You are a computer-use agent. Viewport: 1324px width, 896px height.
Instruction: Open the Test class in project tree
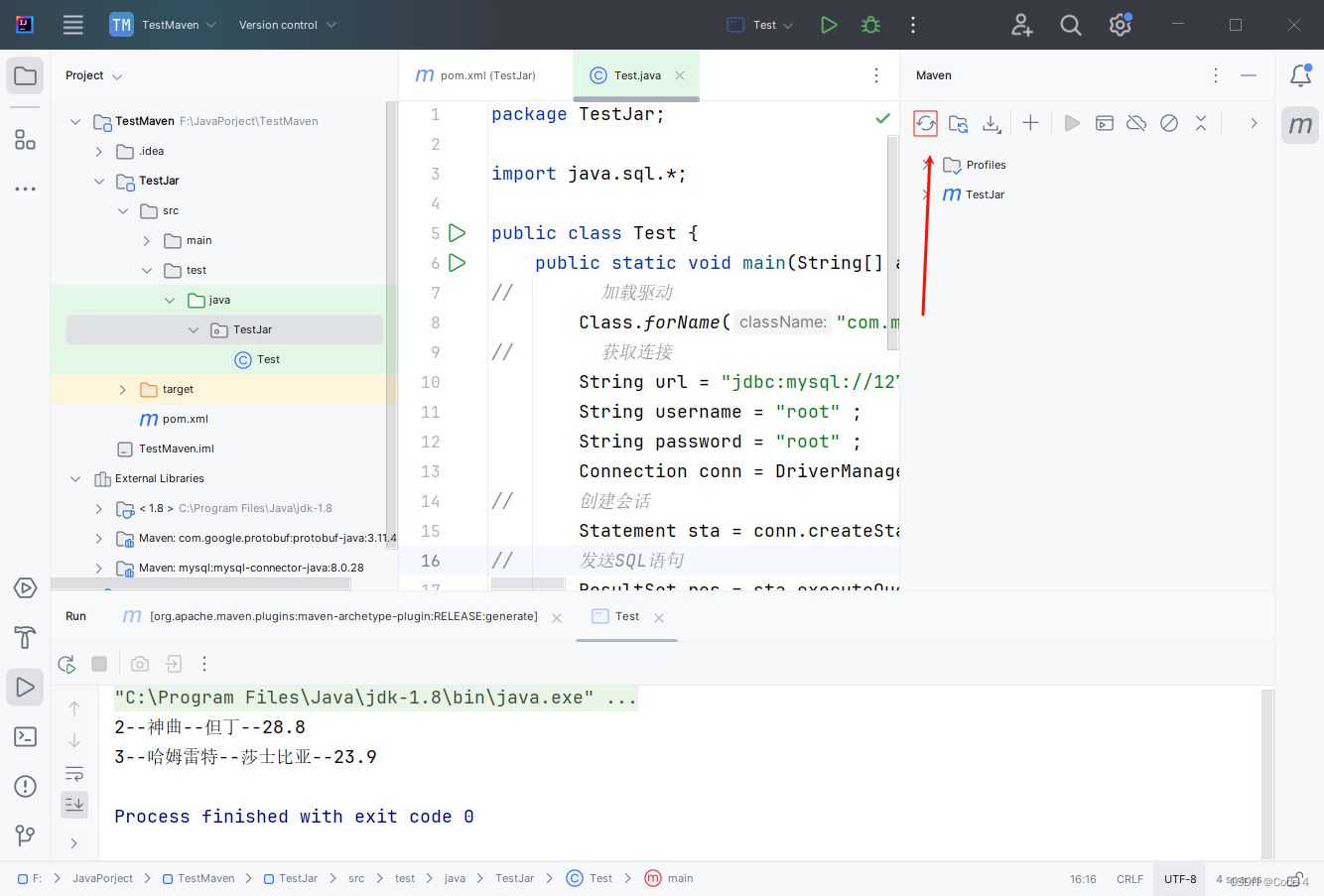pos(257,360)
